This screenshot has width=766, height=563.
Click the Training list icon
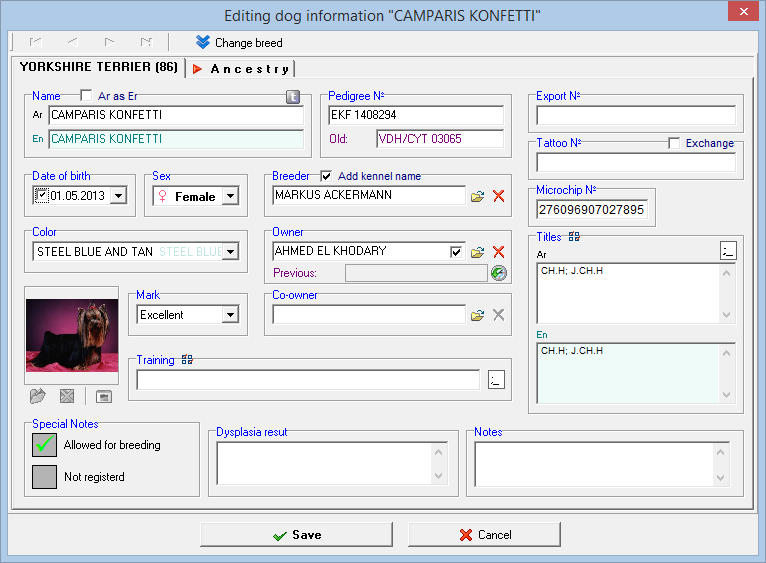(187, 360)
